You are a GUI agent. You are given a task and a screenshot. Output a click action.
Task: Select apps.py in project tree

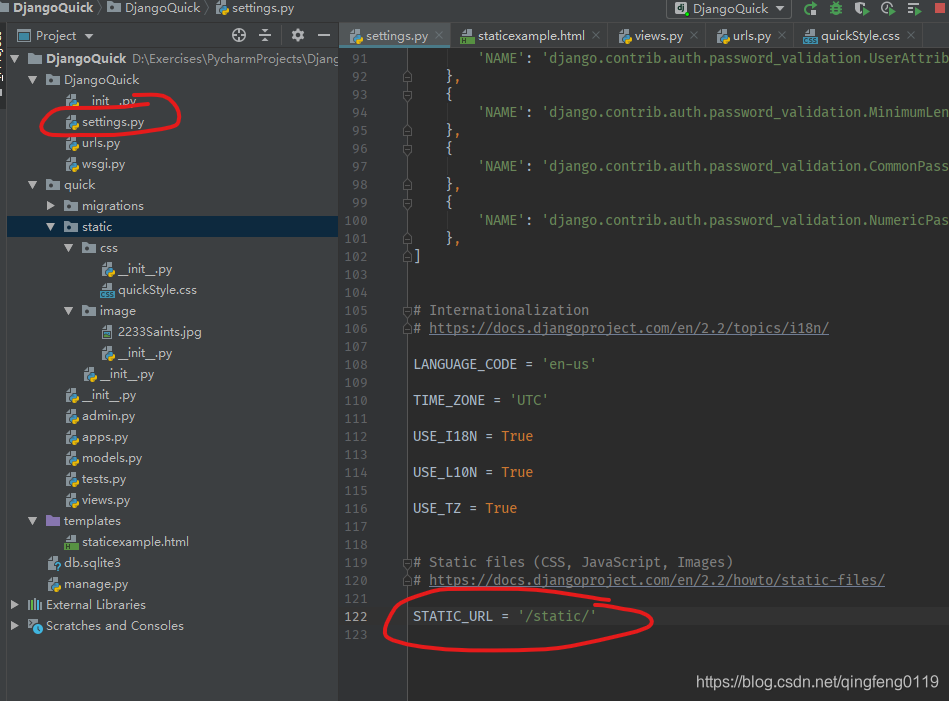[x=105, y=437]
